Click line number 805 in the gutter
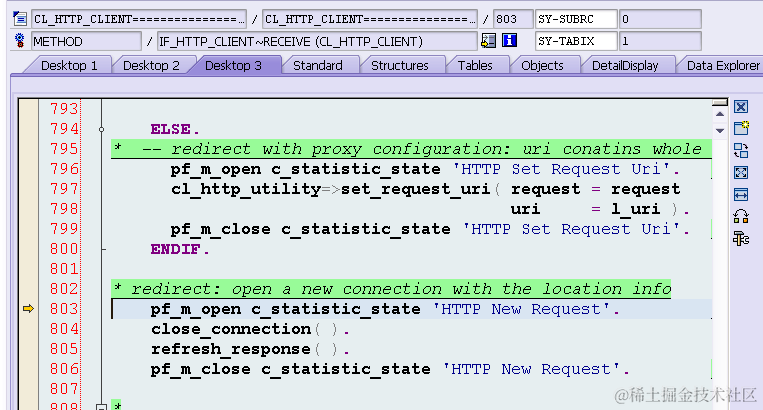Viewport: 763px width, 410px height. pos(64,349)
